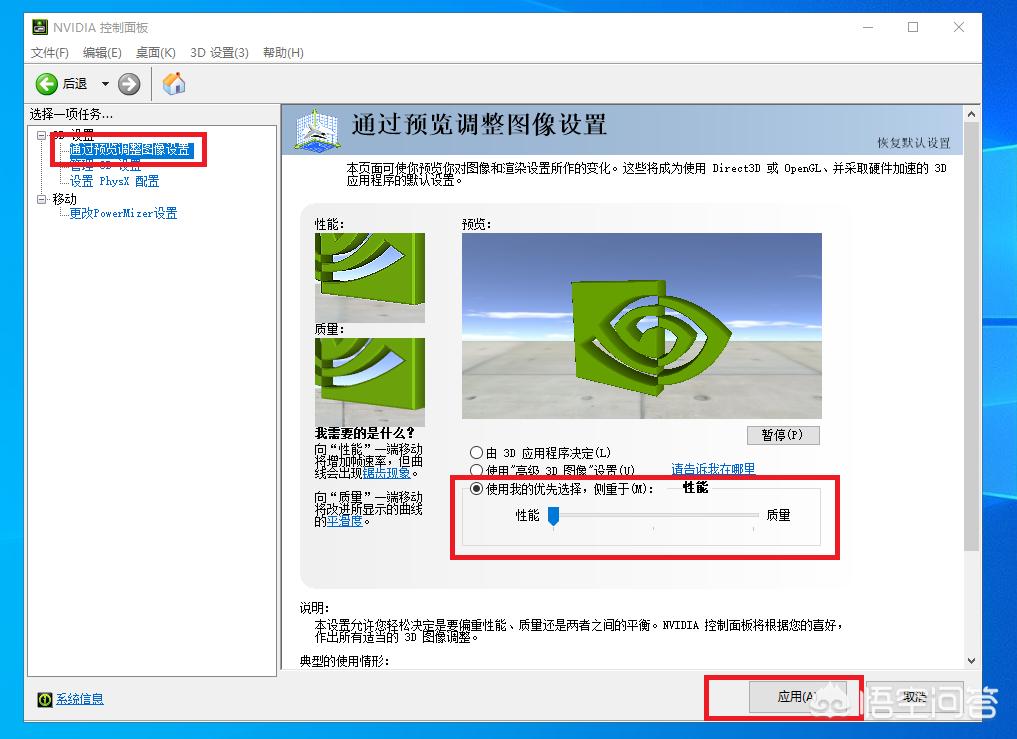
Task: Open the 桌面(K) menu
Action: tap(156, 53)
